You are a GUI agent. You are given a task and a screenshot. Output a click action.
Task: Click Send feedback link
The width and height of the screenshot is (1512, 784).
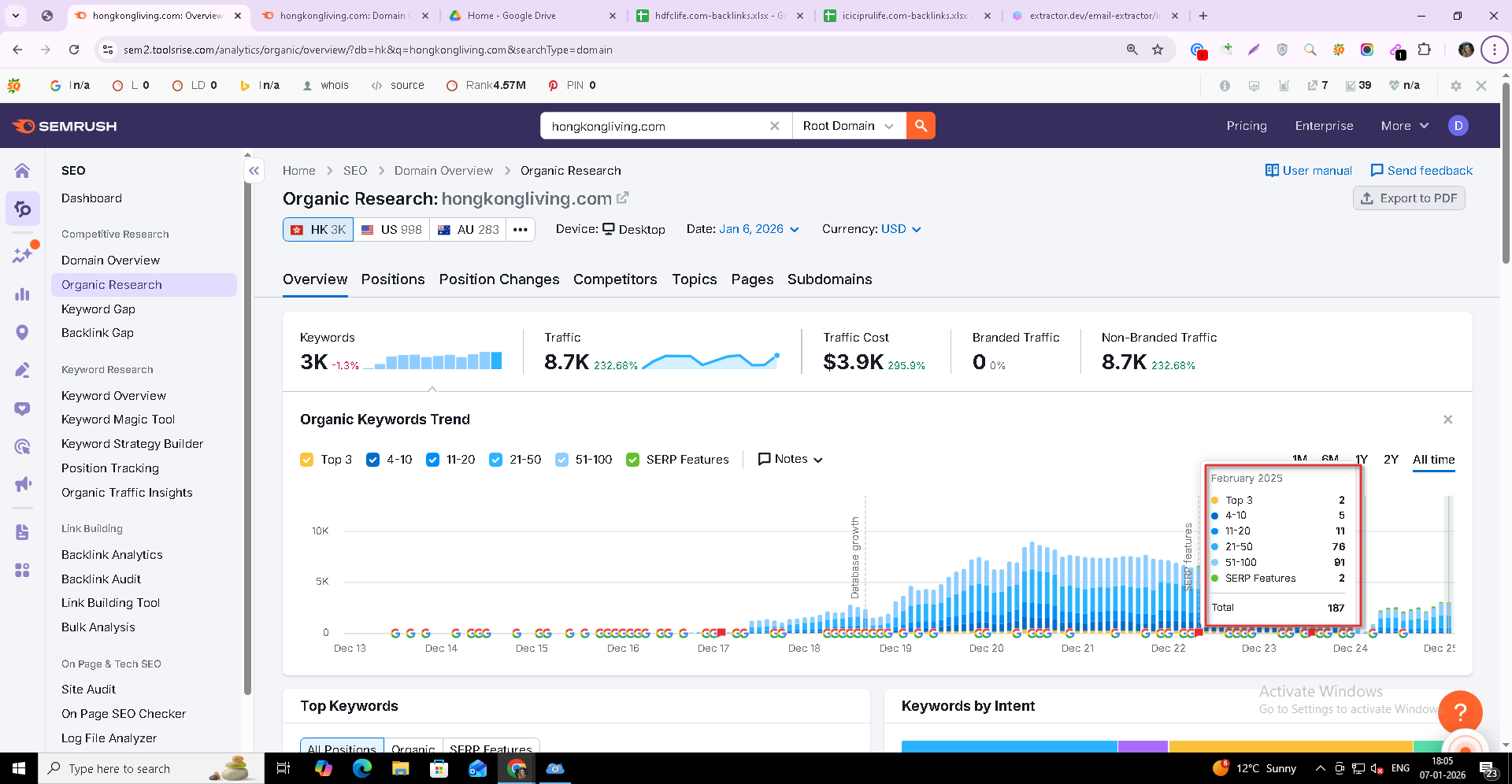(x=1421, y=171)
